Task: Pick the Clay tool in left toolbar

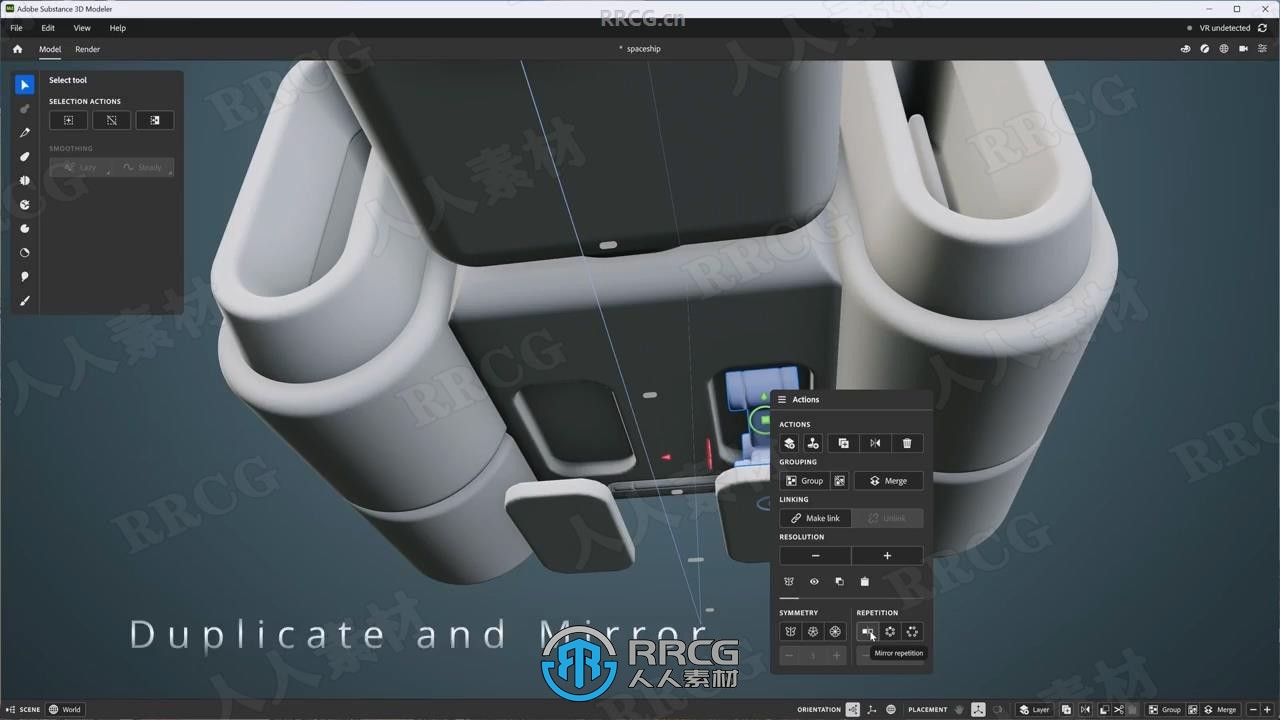Action: [x=25, y=109]
